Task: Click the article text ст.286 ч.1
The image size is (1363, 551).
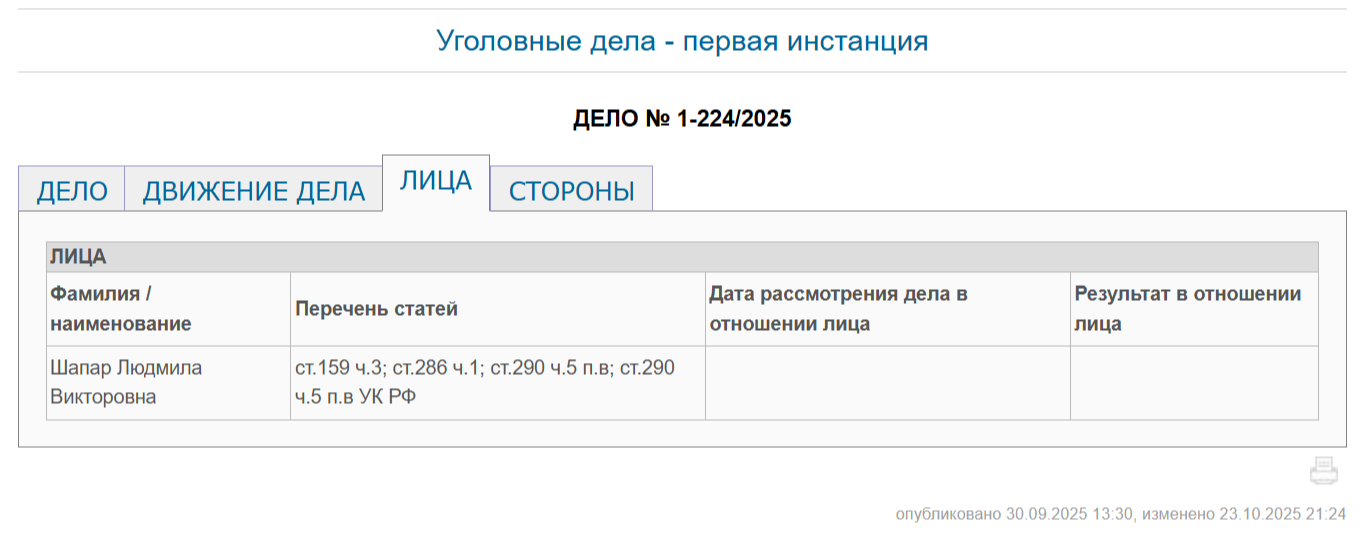Action: 436,368
